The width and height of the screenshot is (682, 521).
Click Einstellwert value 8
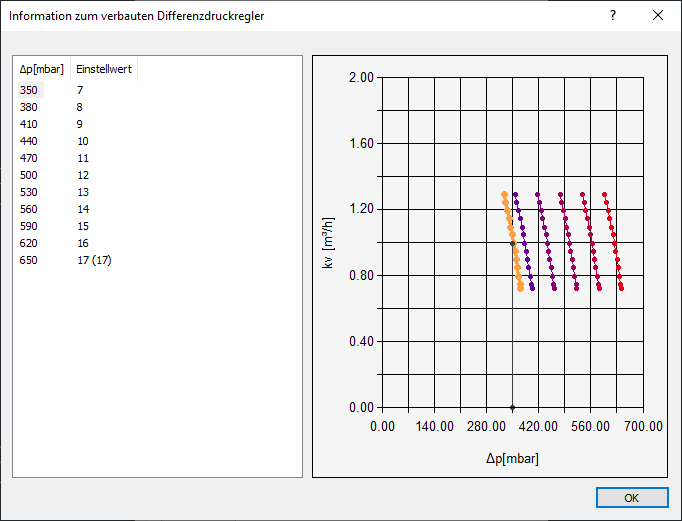point(80,107)
